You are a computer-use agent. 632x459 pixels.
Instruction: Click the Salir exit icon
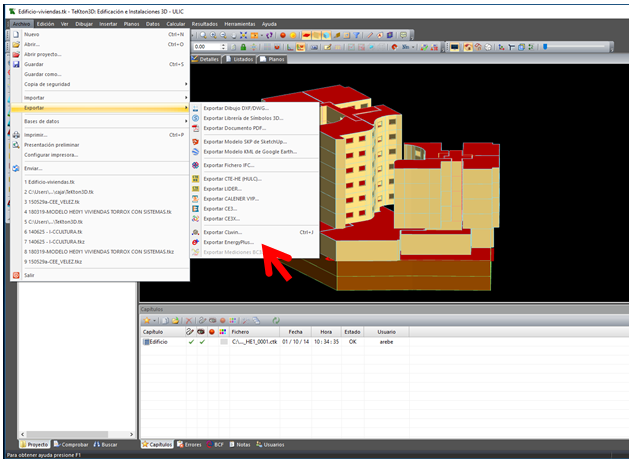16,275
